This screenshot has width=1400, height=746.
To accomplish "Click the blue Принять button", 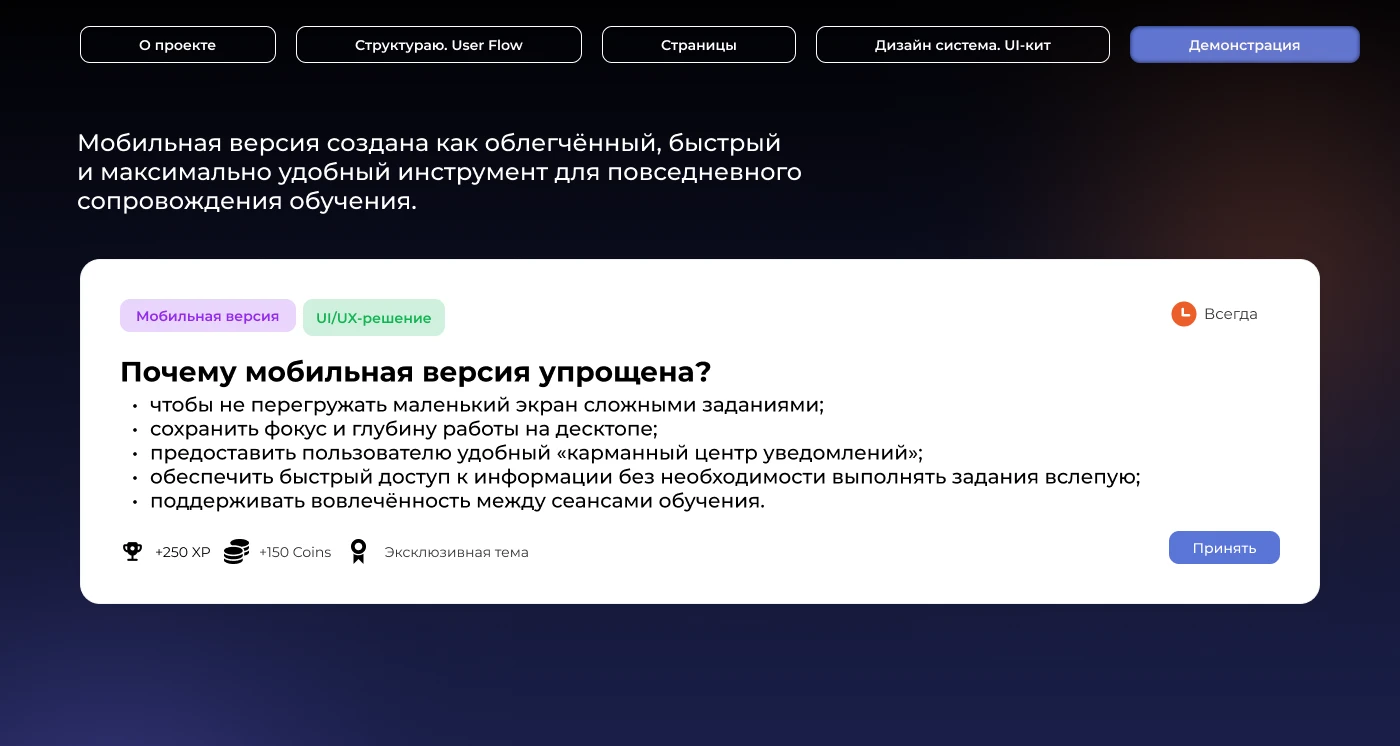I will [x=1224, y=547].
